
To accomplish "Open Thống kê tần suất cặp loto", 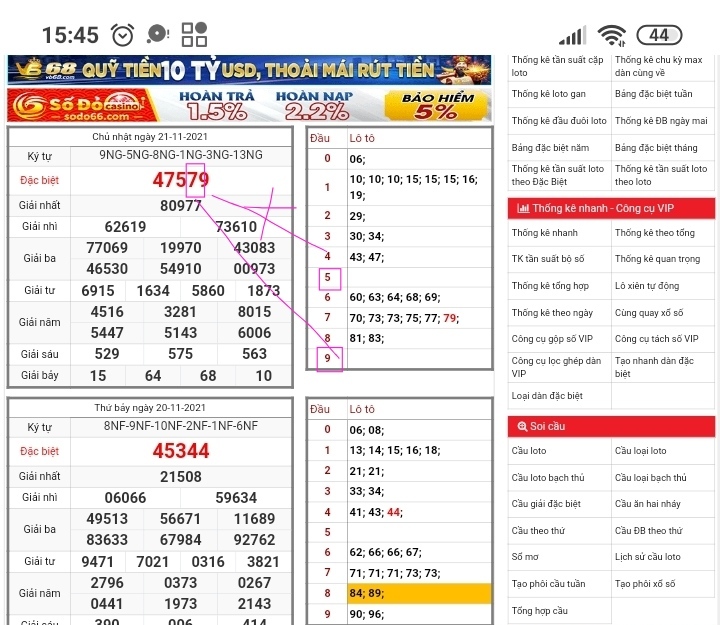I will (x=557, y=66).
